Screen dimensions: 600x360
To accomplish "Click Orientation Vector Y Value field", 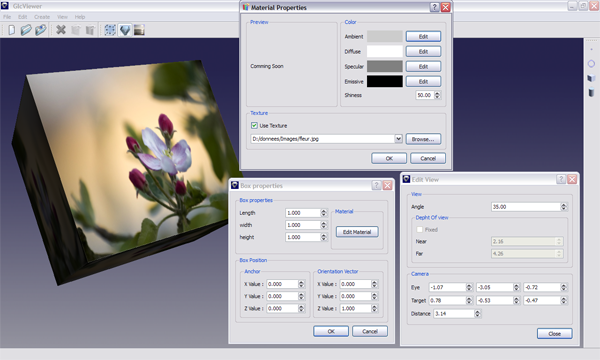I will pos(355,296).
